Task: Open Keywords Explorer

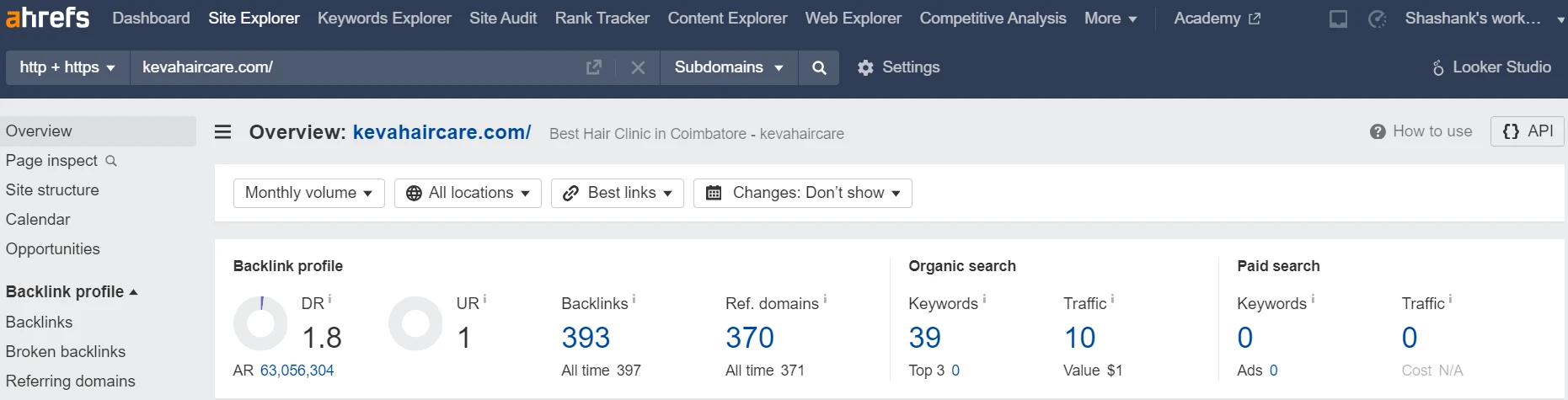Action: tap(384, 18)
